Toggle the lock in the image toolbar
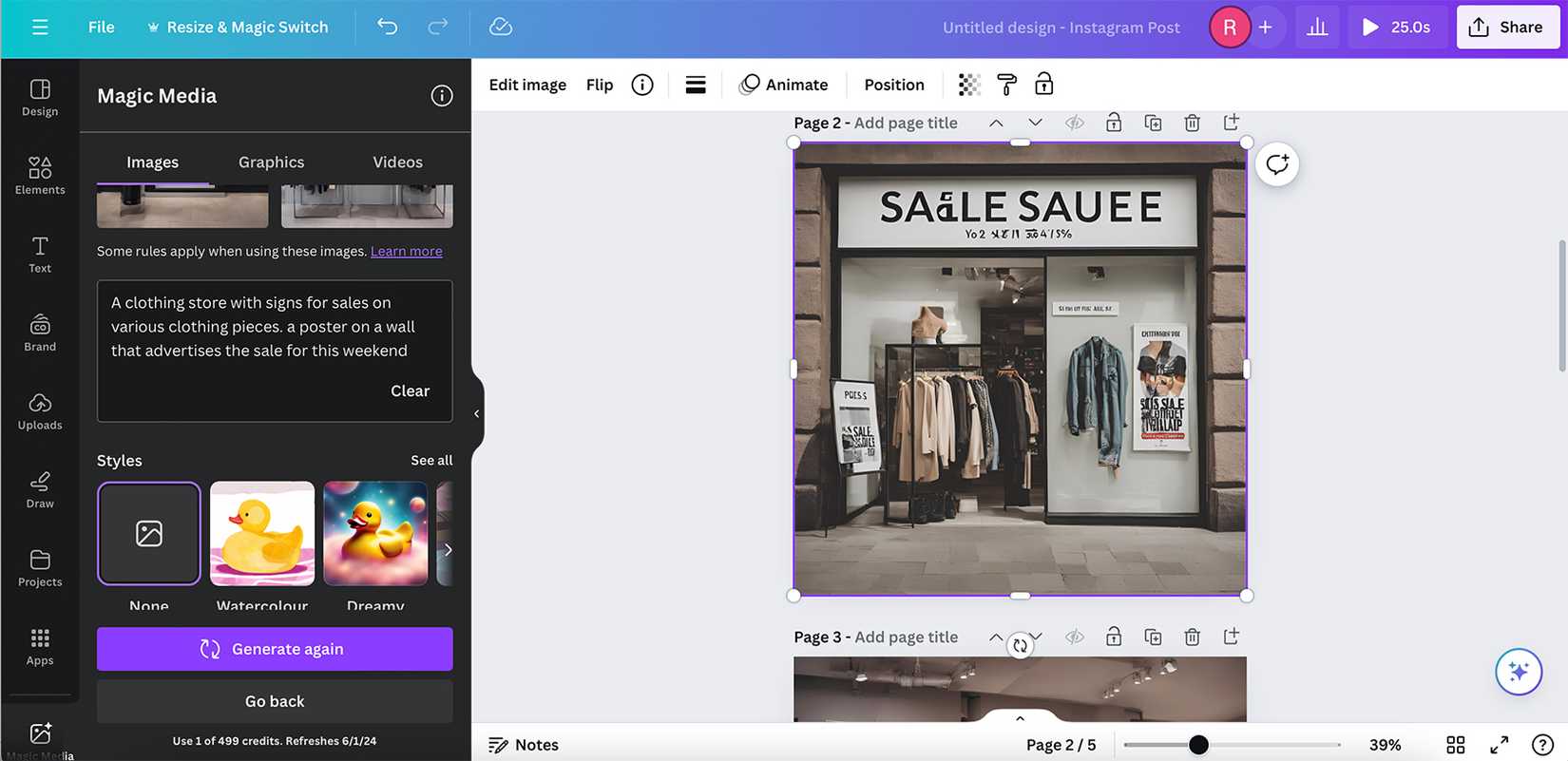 tap(1043, 85)
